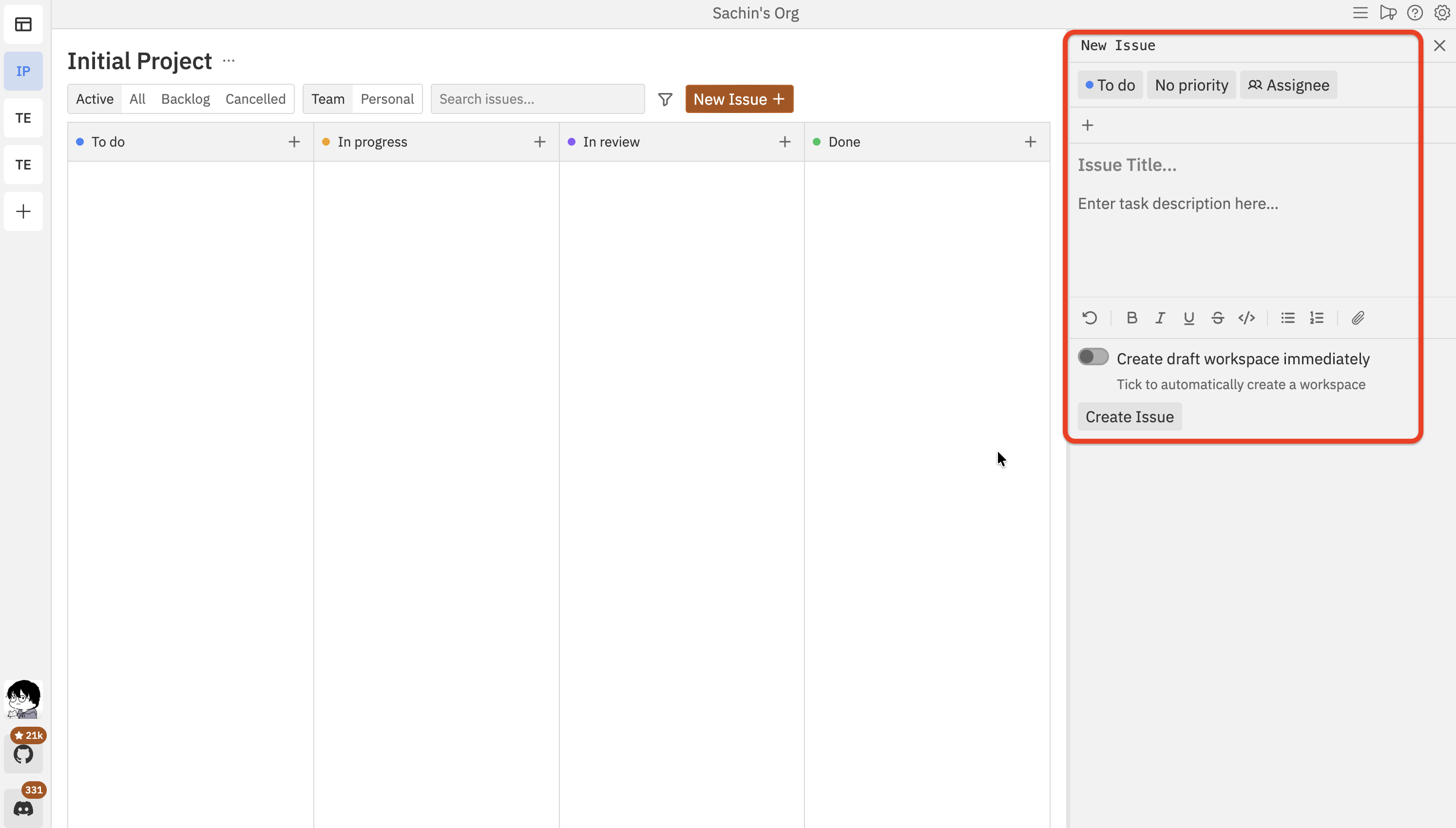This screenshot has height=828, width=1456.
Task: Toggle bold formatting in the issue editor
Action: coord(1131,318)
